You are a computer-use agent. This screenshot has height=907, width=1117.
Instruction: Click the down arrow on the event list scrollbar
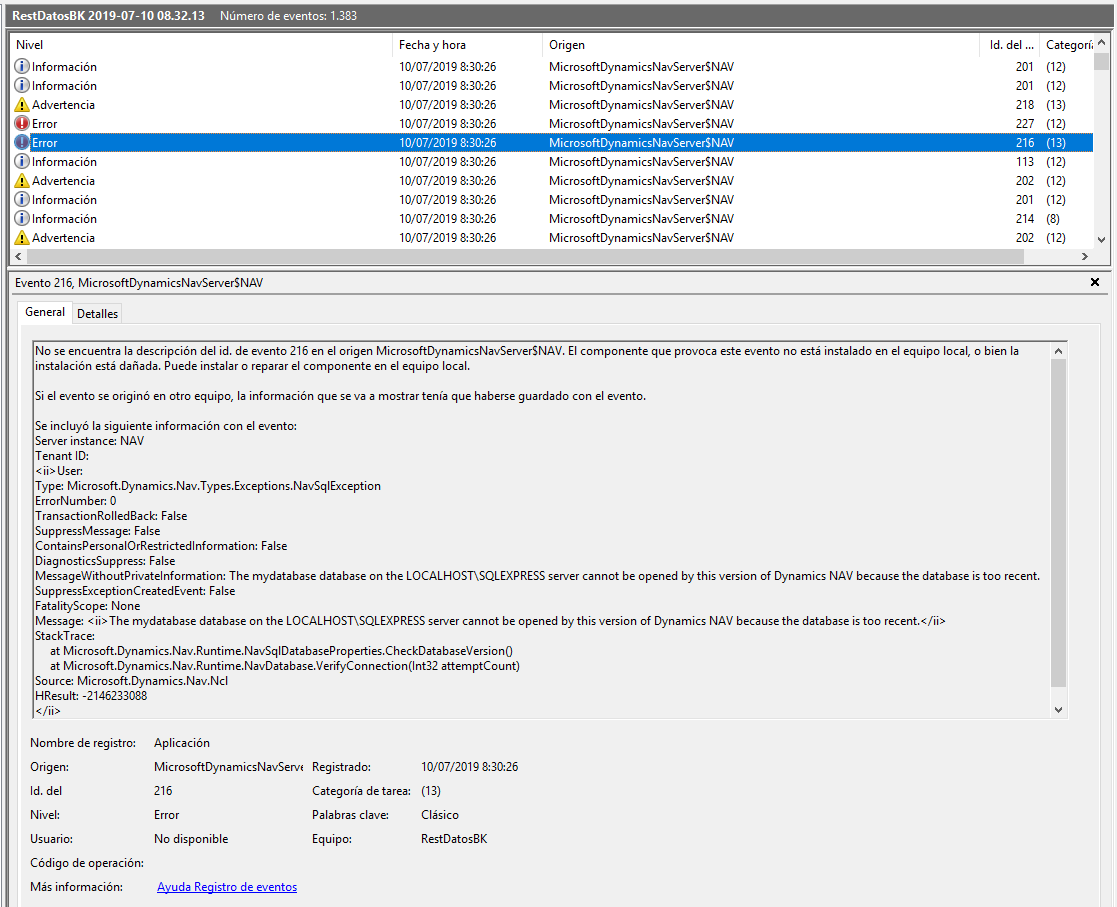point(1099,238)
